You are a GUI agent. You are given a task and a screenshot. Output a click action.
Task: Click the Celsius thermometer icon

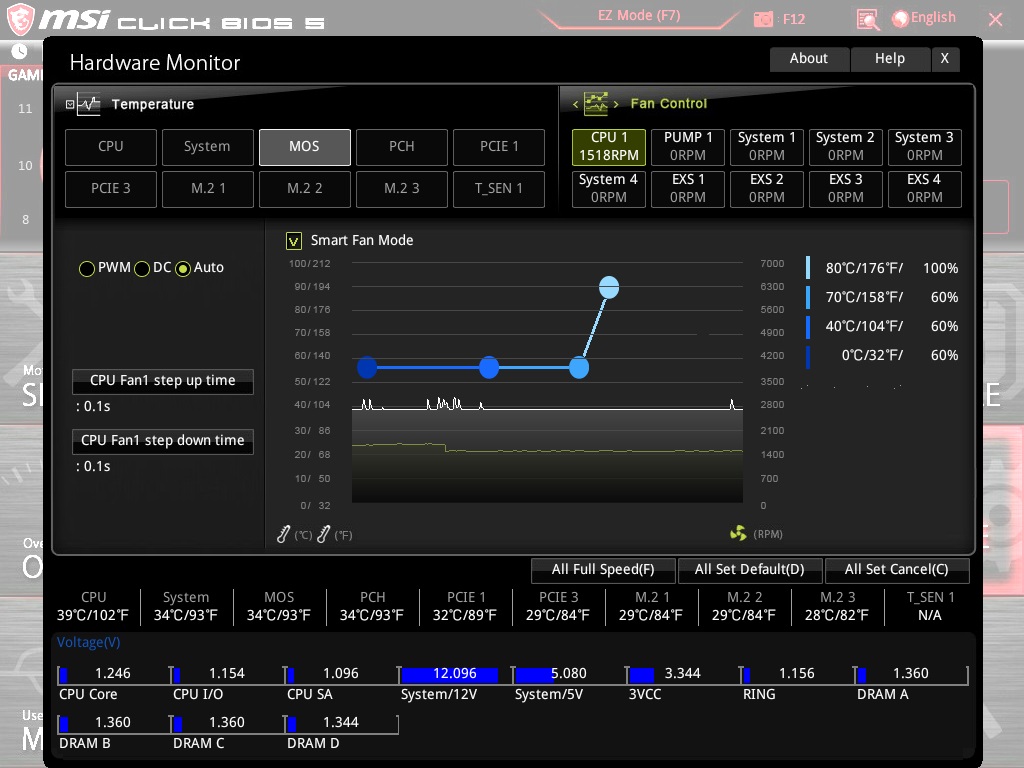[283, 534]
